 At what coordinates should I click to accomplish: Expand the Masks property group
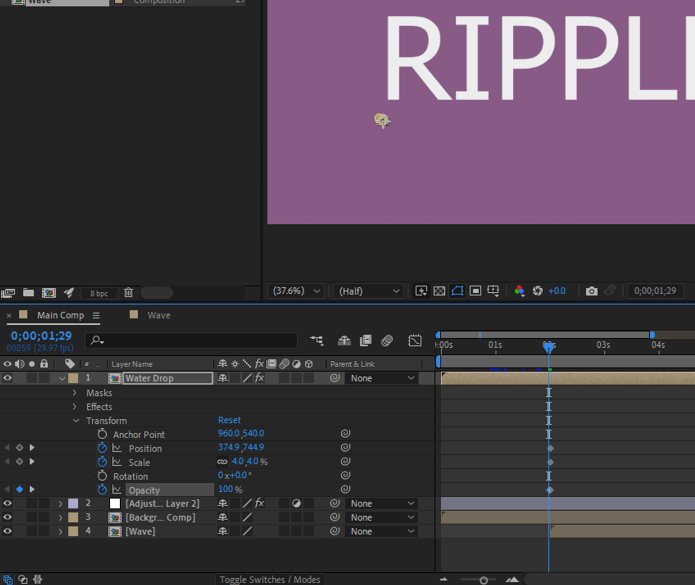74,393
